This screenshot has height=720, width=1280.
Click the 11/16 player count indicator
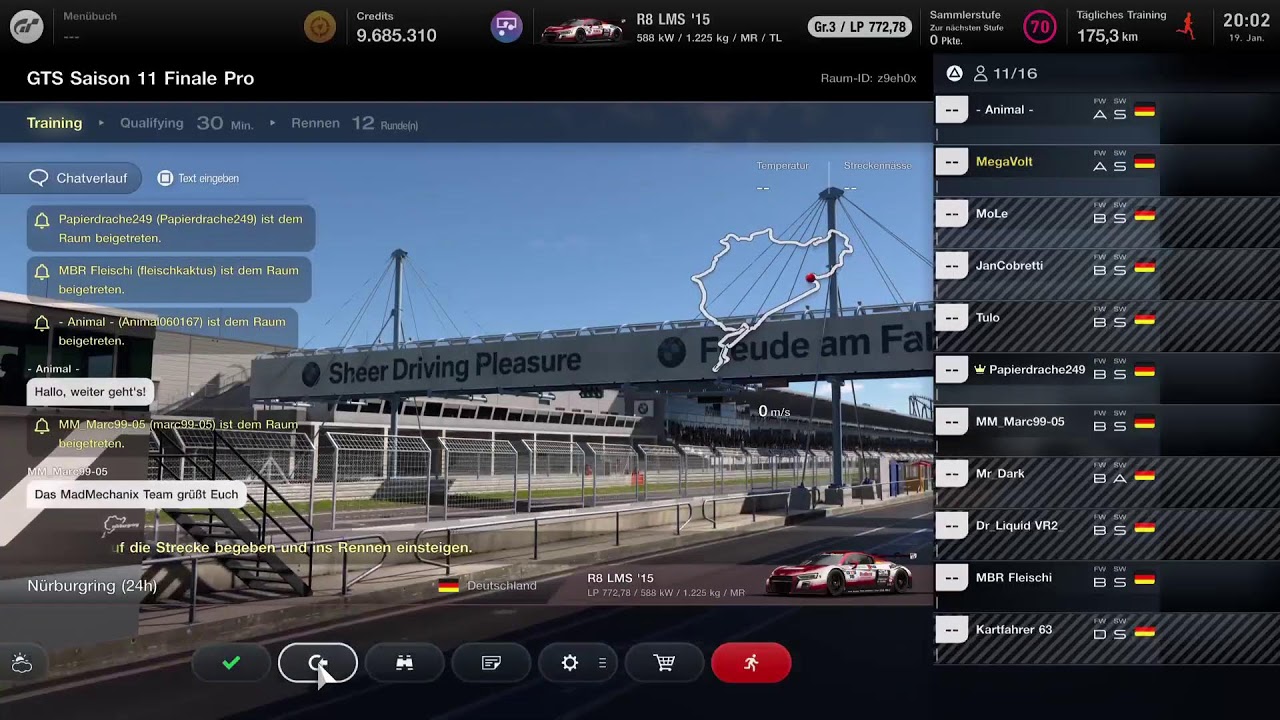[1005, 73]
